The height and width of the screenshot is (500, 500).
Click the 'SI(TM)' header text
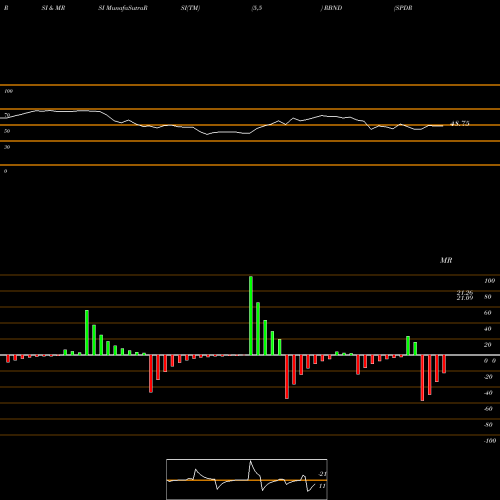[190, 8]
